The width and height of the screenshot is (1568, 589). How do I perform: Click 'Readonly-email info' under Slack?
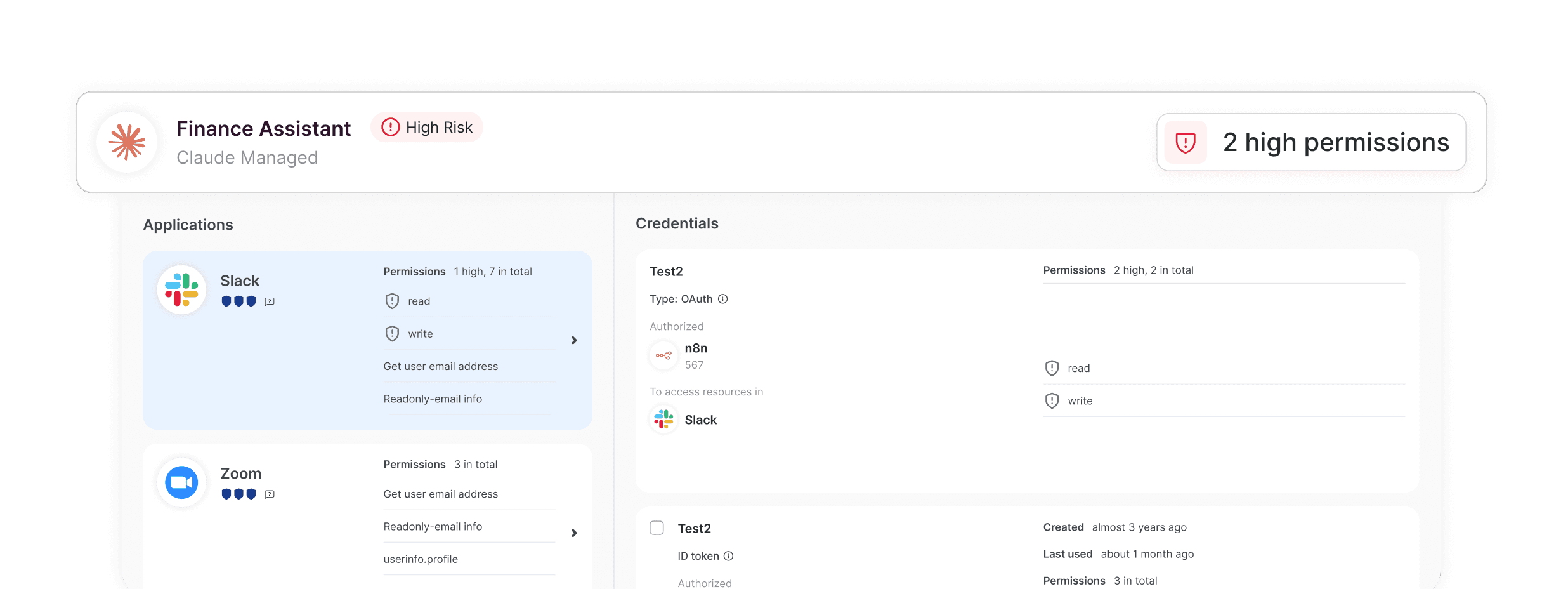433,399
